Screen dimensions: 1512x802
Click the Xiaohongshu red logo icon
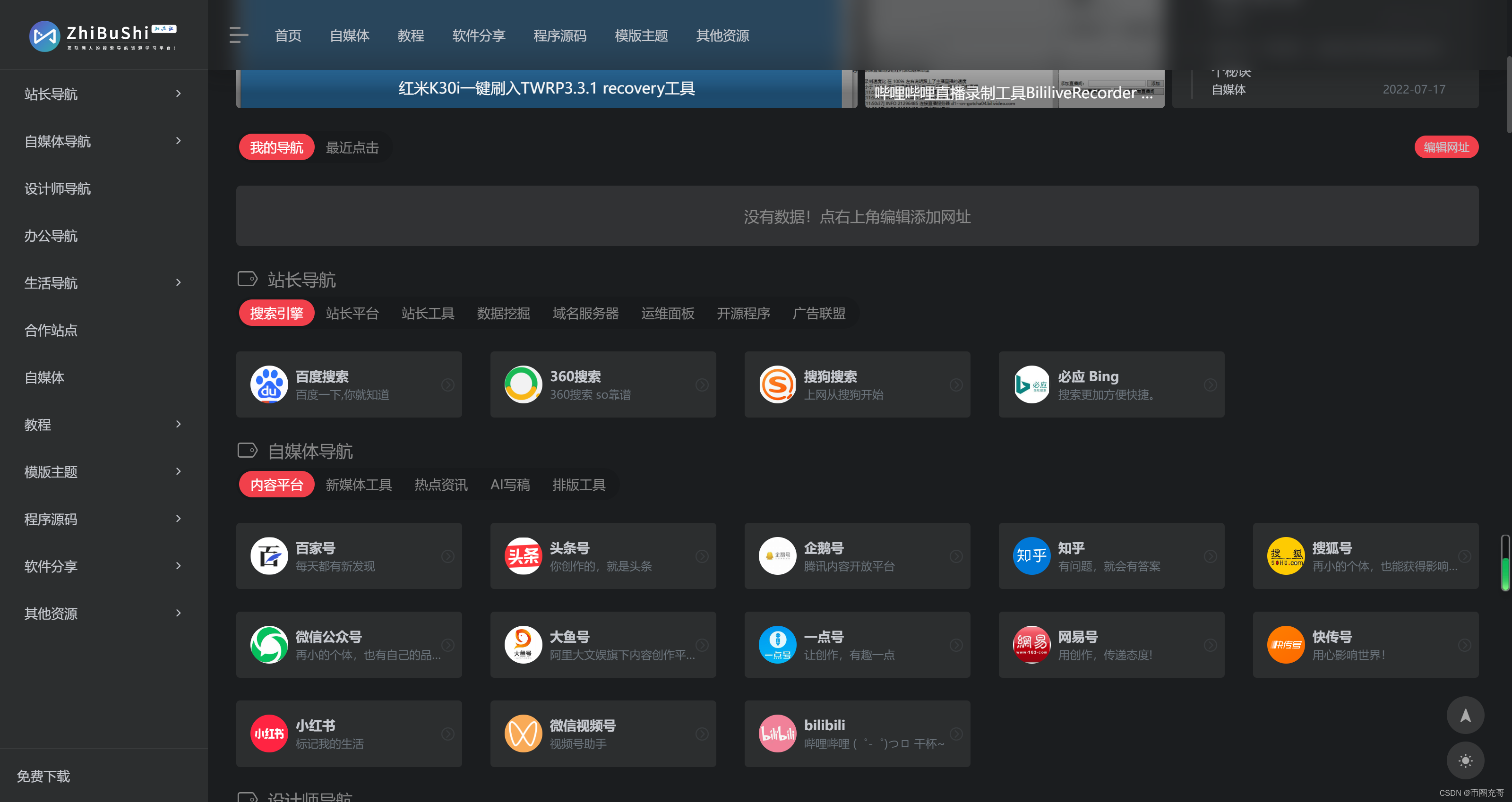click(x=269, y=734)
